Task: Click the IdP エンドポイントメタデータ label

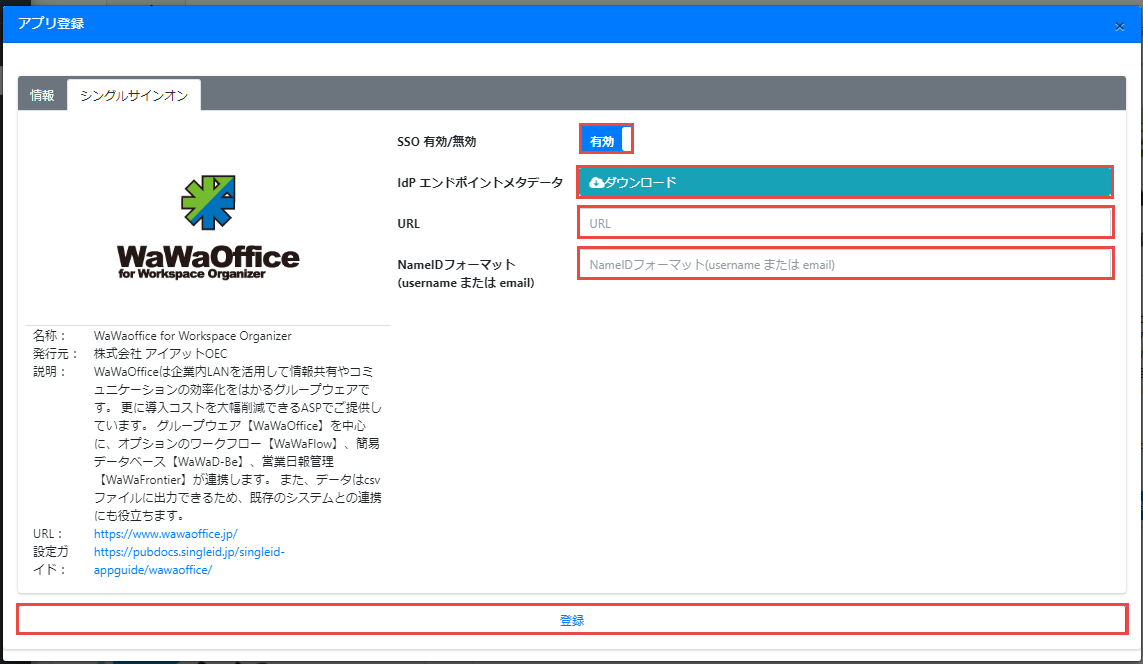Action: point(480,183)
